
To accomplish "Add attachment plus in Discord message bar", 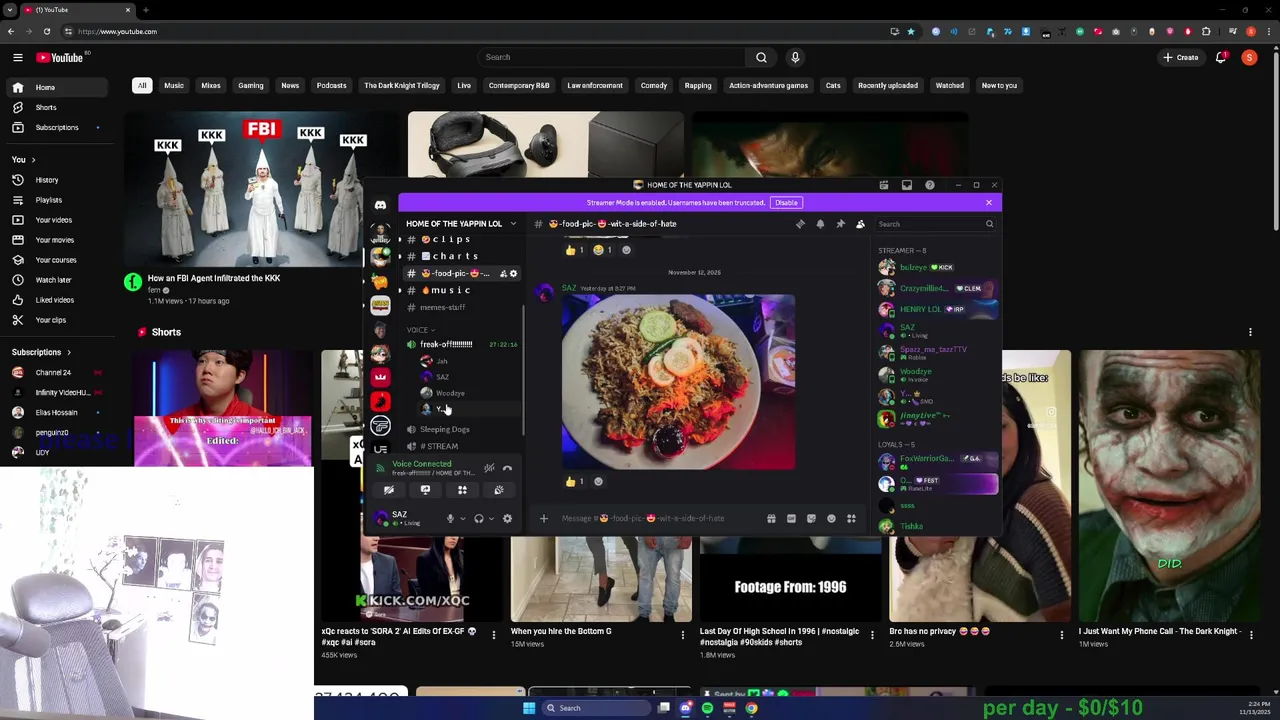I will [x=544, y=518].
